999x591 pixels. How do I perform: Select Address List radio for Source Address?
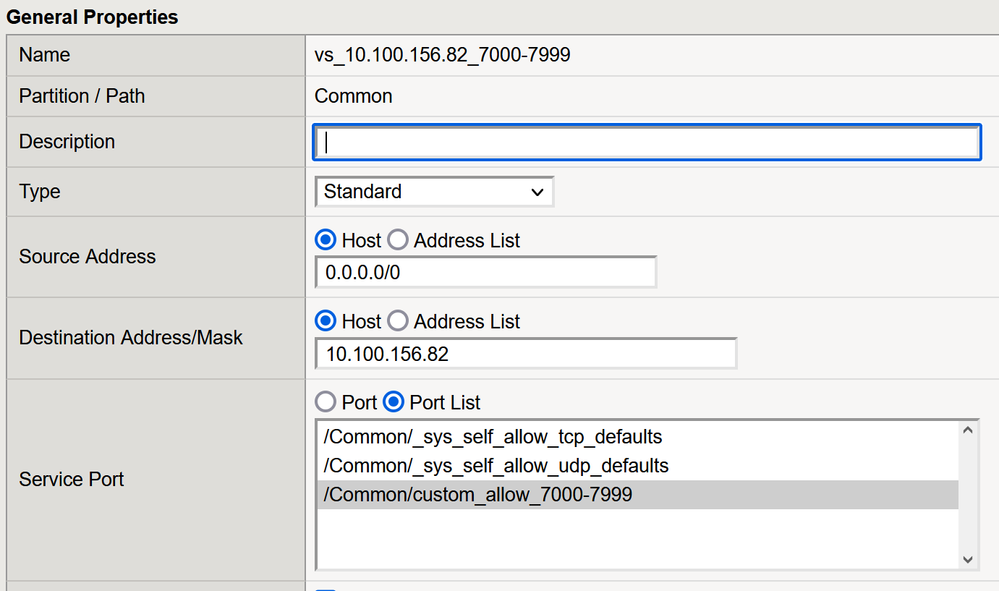398,241
